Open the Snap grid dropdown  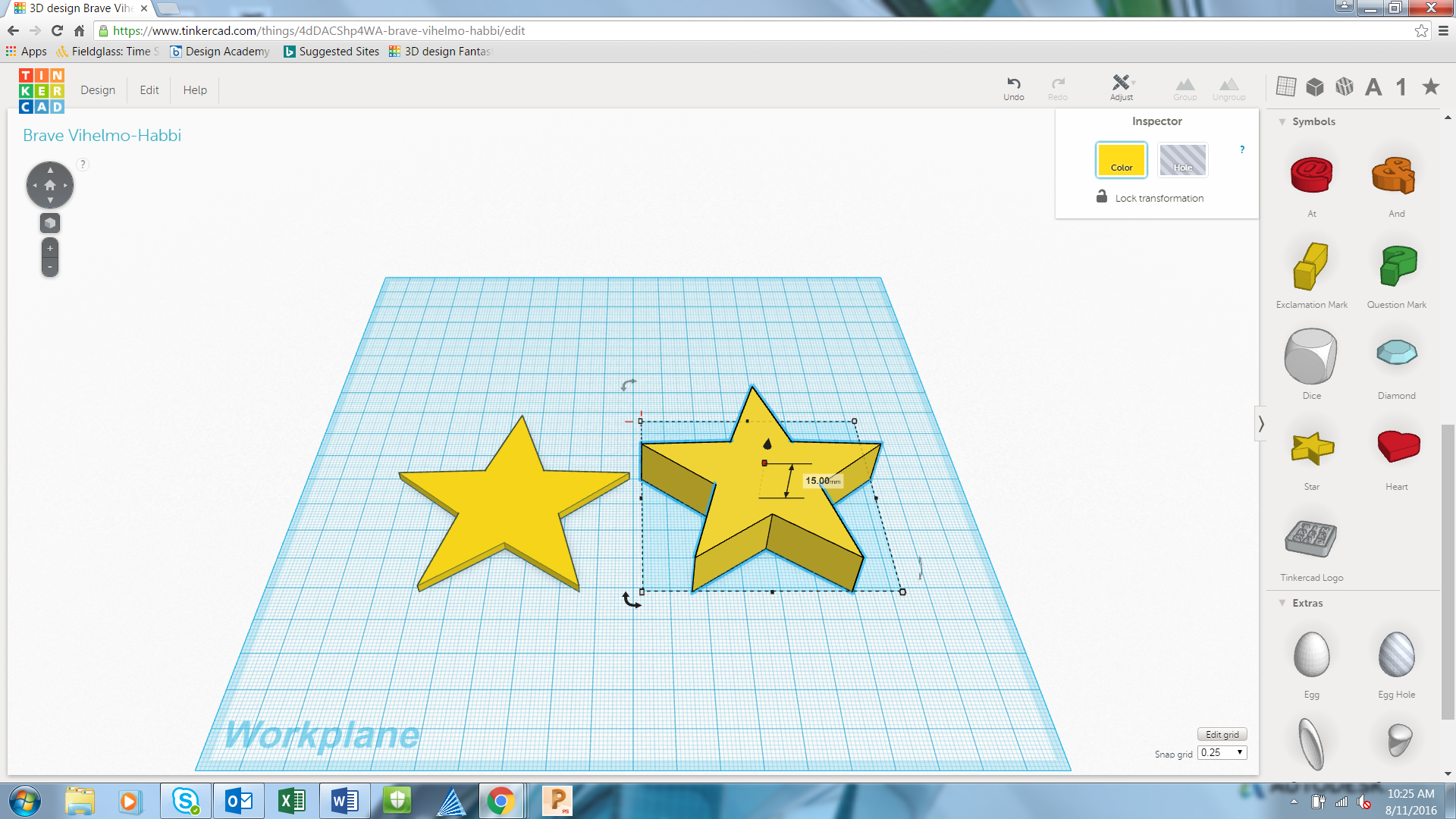[x=1222, y=752]
